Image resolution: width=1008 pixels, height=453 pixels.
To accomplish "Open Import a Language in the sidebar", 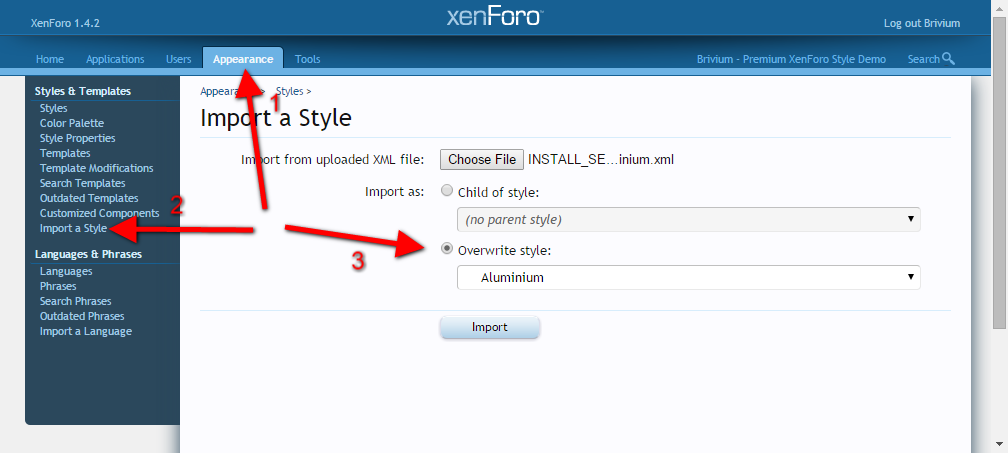I will [86, 331].
